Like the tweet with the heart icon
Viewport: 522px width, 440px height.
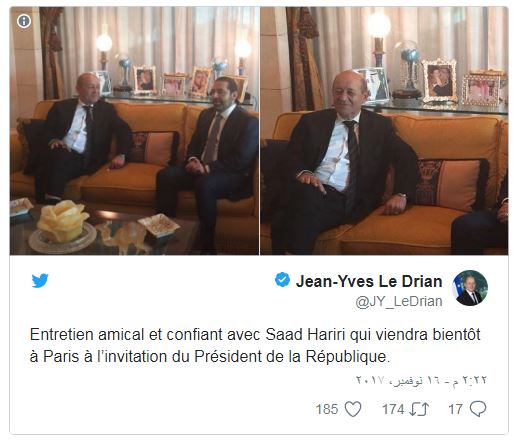353,409
